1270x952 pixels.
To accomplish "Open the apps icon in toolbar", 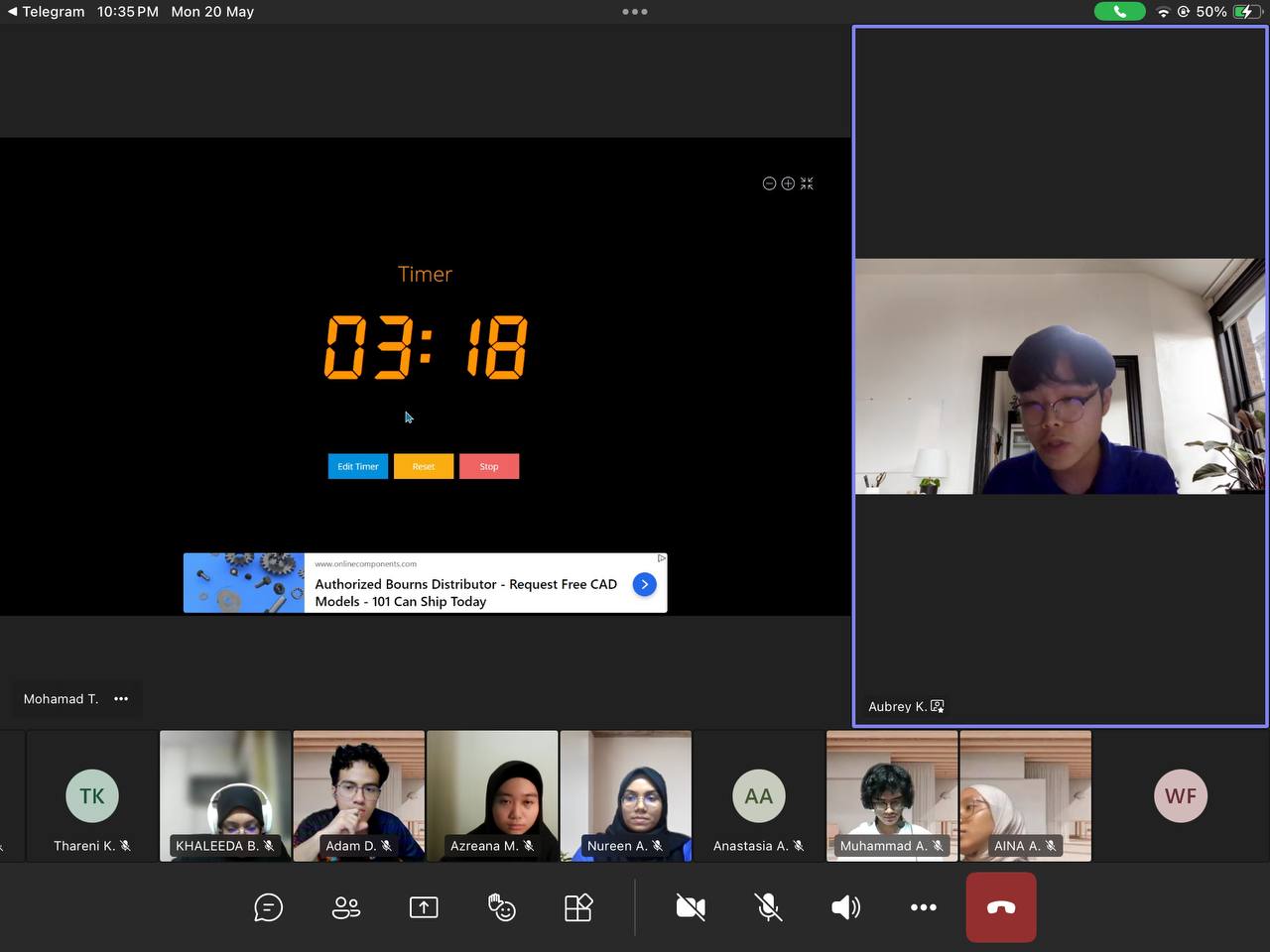I will [578, 907].
